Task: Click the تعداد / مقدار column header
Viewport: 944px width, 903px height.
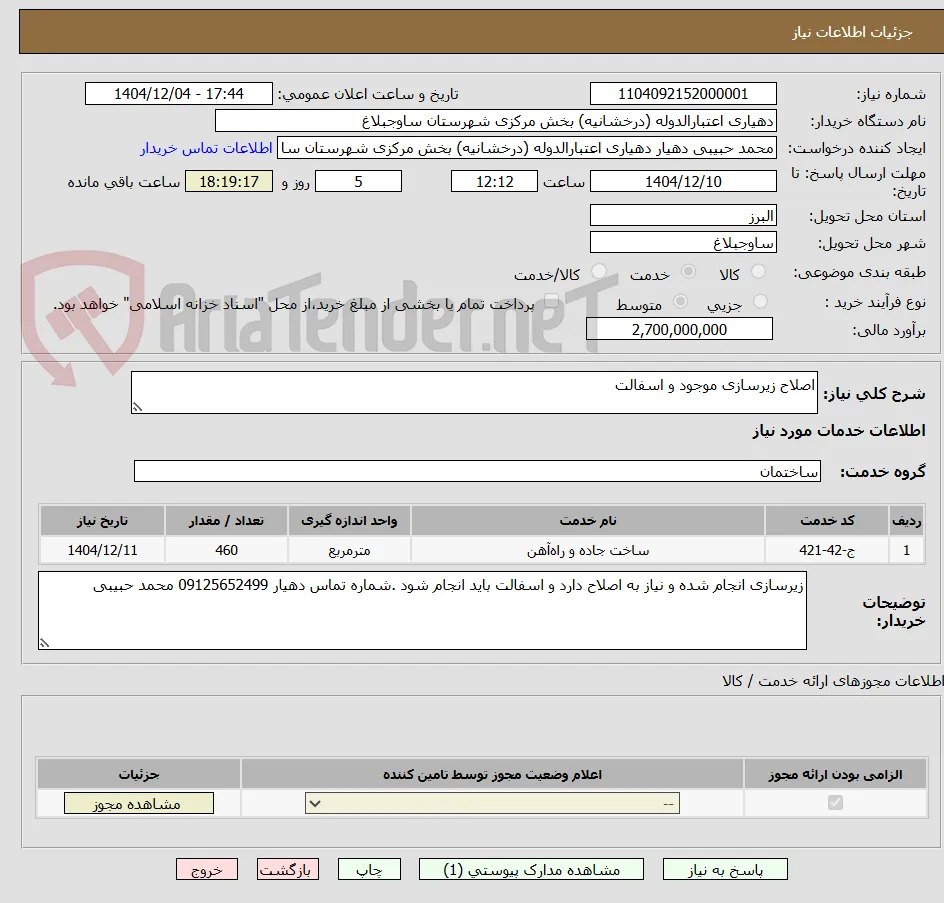Action: (x=226, y=521)
